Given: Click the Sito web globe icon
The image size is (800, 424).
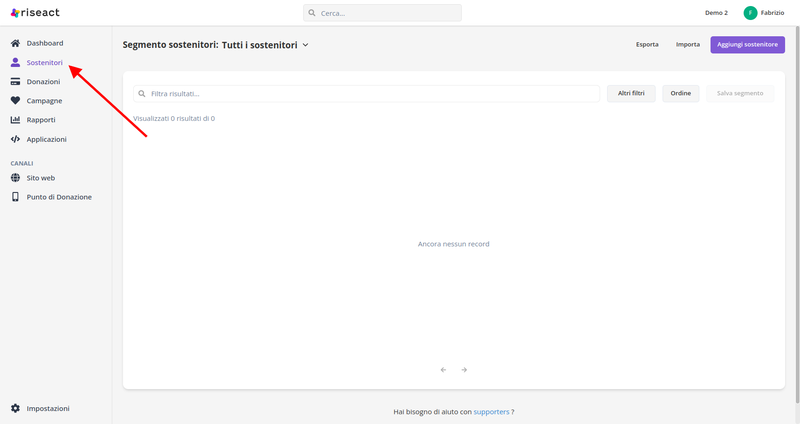Looking at the screenshot, I should (15, 178).
